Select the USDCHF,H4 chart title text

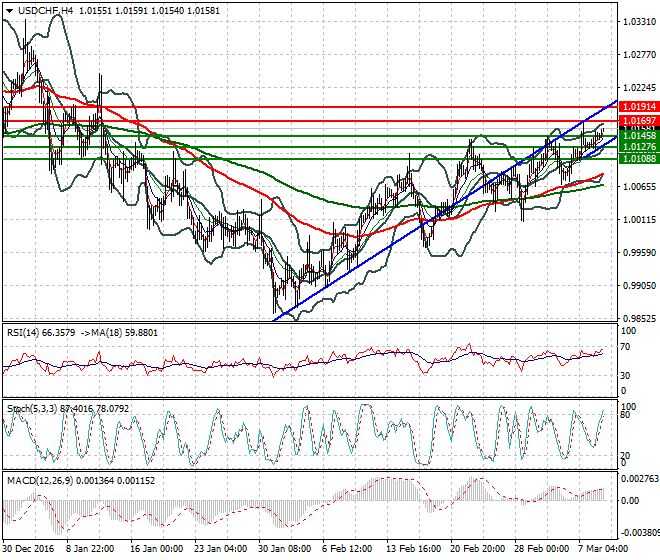(x=45, y=11)
